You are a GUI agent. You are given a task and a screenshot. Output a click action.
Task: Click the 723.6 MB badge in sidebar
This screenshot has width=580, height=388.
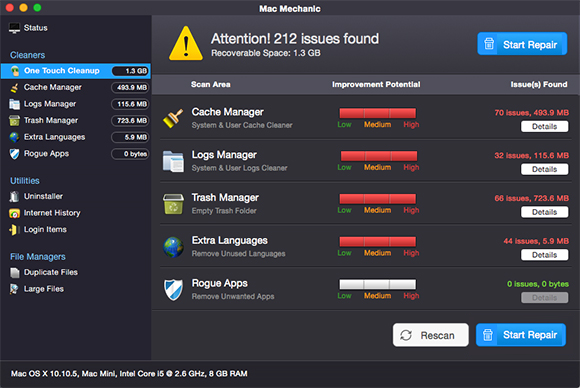point(130,121)
